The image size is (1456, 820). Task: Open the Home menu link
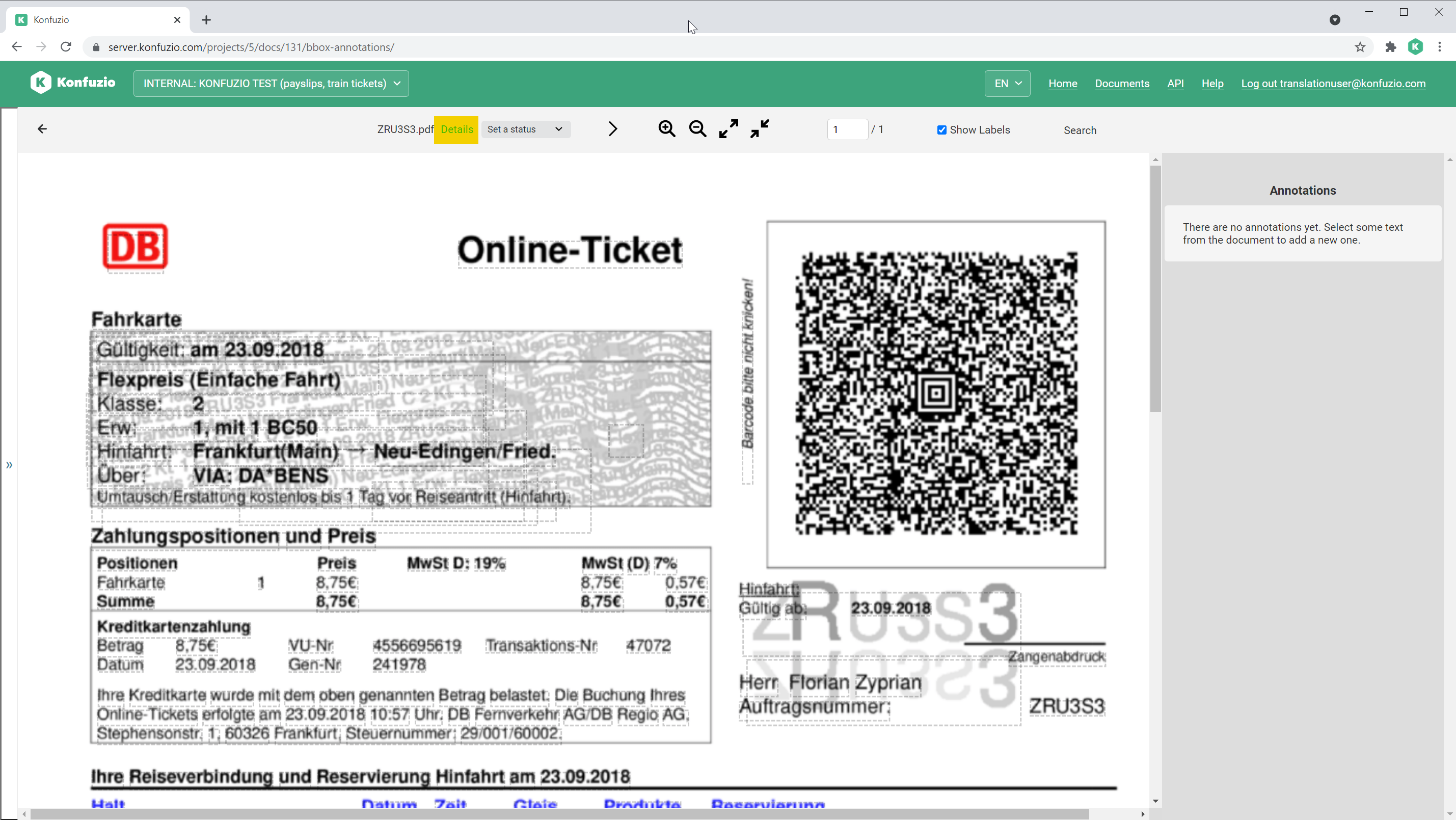(x=1063, y=83)
